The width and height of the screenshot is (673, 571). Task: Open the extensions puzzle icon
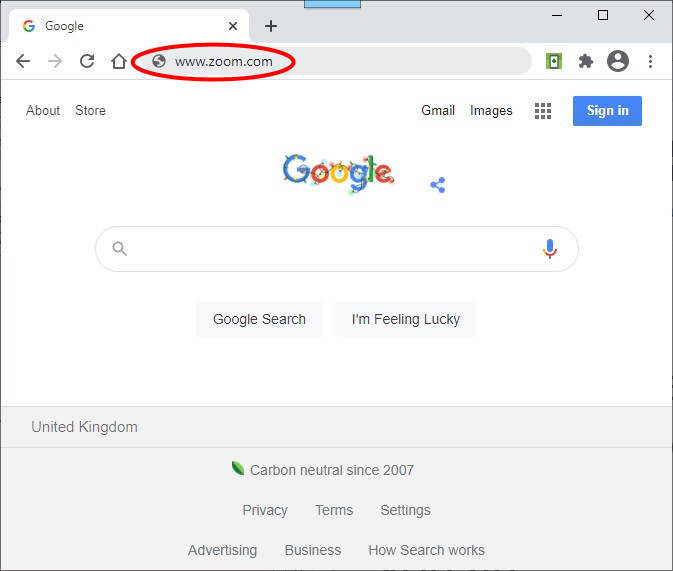tap(586, 61)
